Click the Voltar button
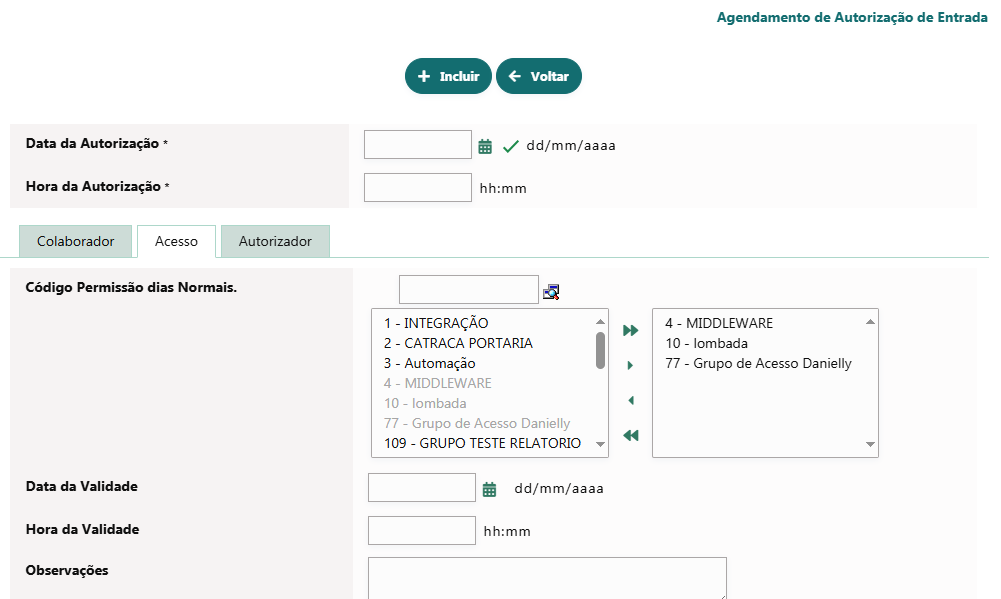The width and height of the screenshot is (1001, 599). point(539,76)
